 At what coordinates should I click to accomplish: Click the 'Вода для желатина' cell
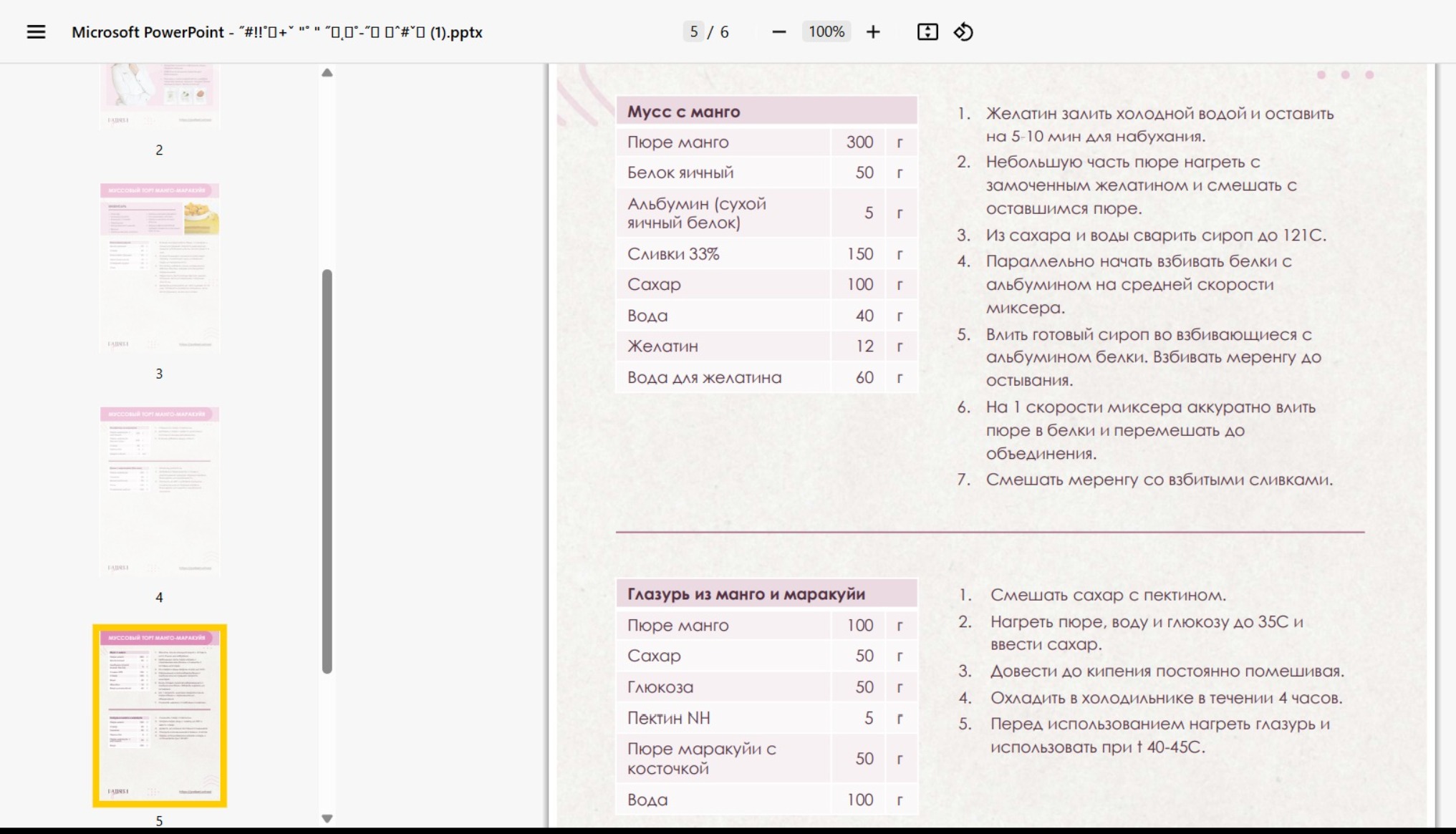point(723,377)
